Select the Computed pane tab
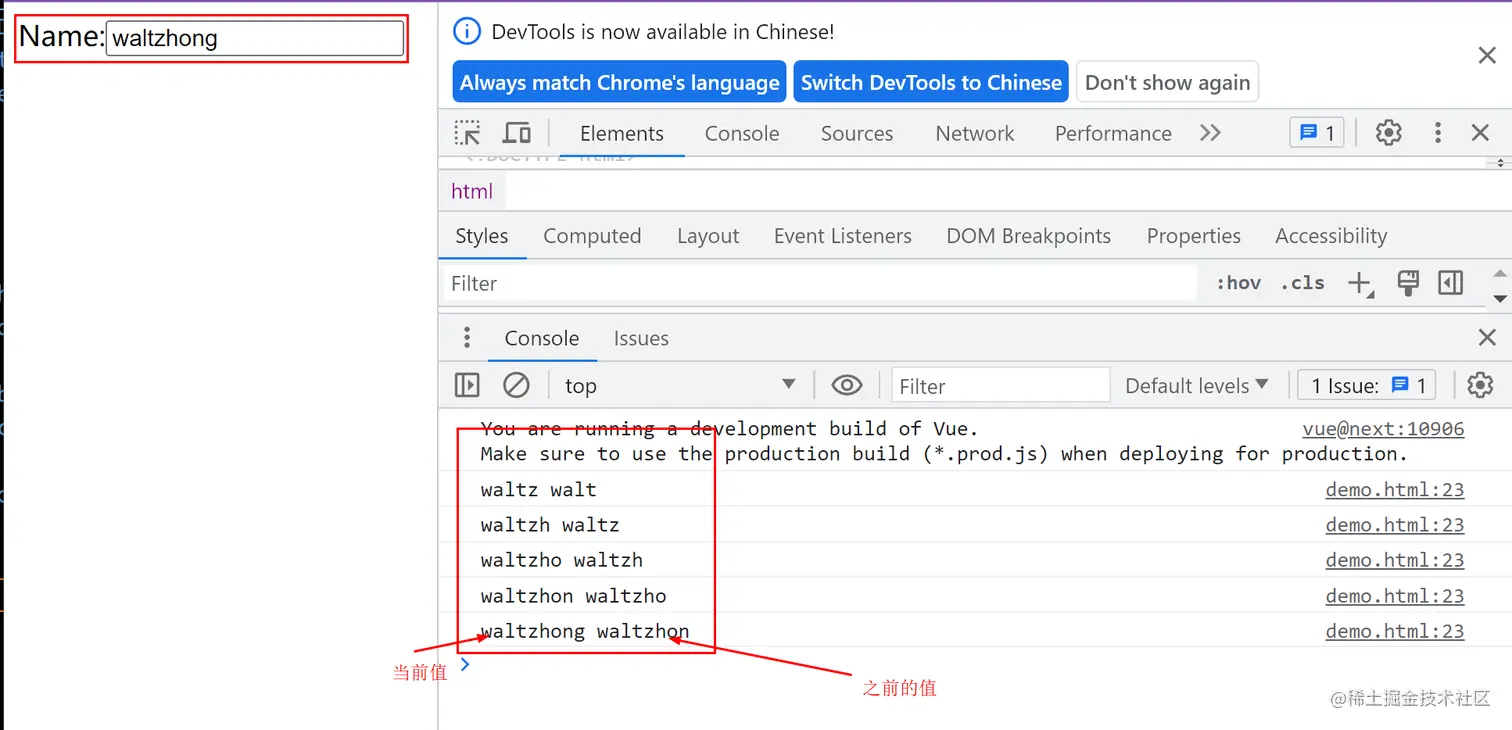The width and height of the screenshot is (1512, 730). (592, 236)
